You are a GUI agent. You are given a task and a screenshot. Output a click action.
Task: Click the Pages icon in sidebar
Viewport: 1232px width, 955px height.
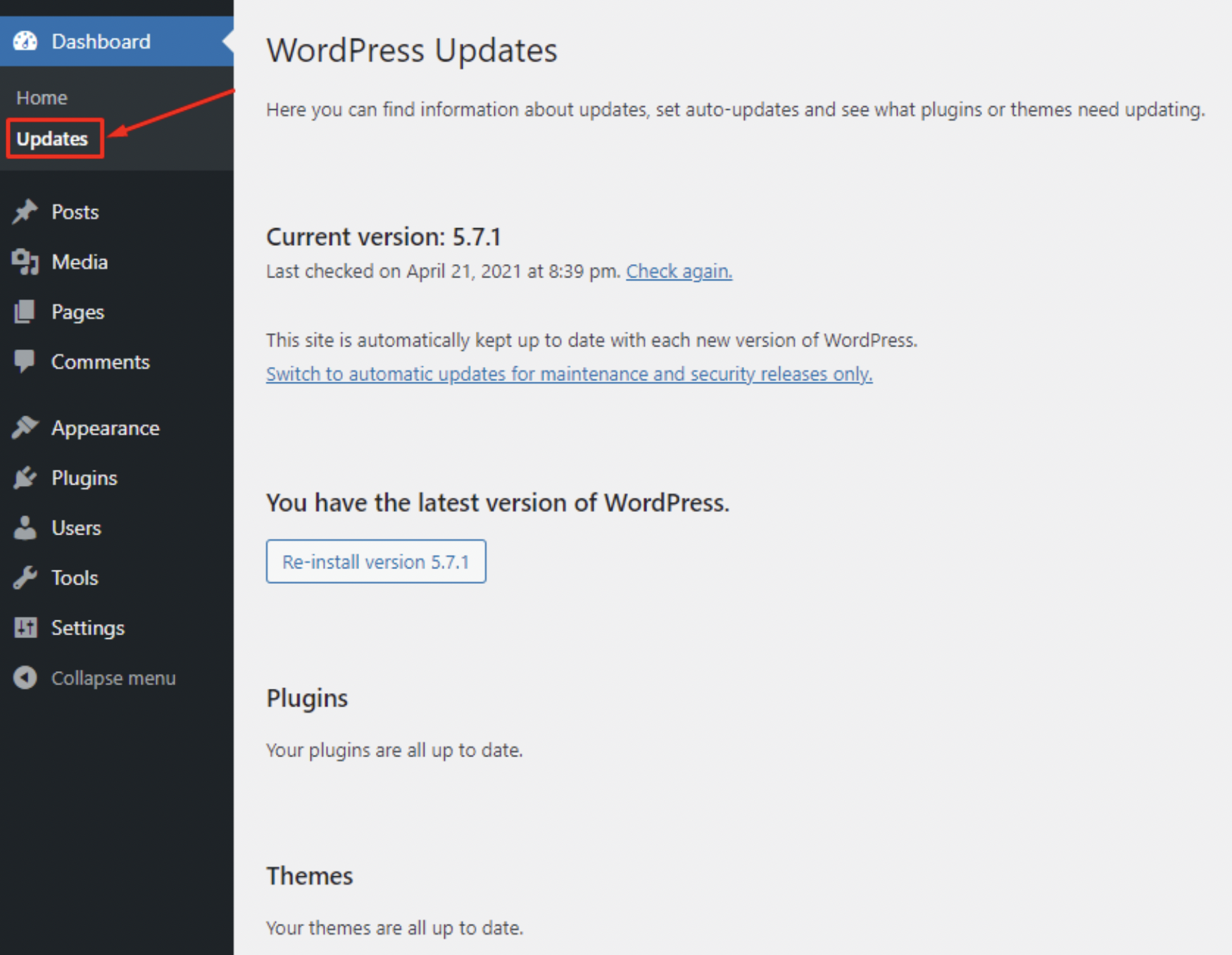(25, 312)
